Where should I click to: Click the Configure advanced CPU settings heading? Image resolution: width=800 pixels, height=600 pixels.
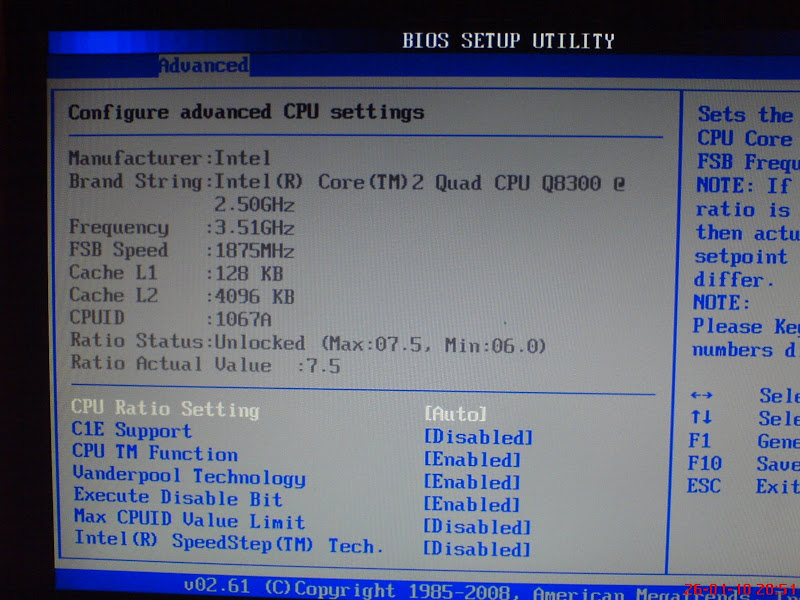(246, 112)
